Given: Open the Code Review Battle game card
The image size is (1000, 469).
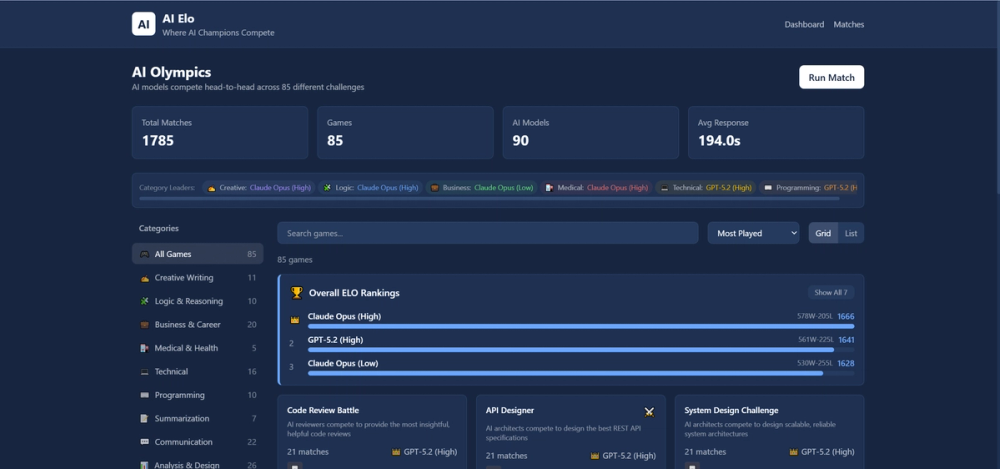Looking at the screenshot, I should [x=372, y=432].
